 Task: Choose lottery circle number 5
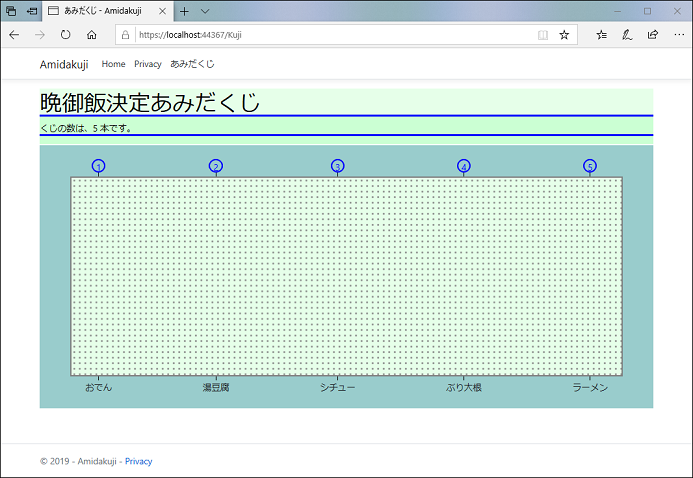click(x=590, y=166)
